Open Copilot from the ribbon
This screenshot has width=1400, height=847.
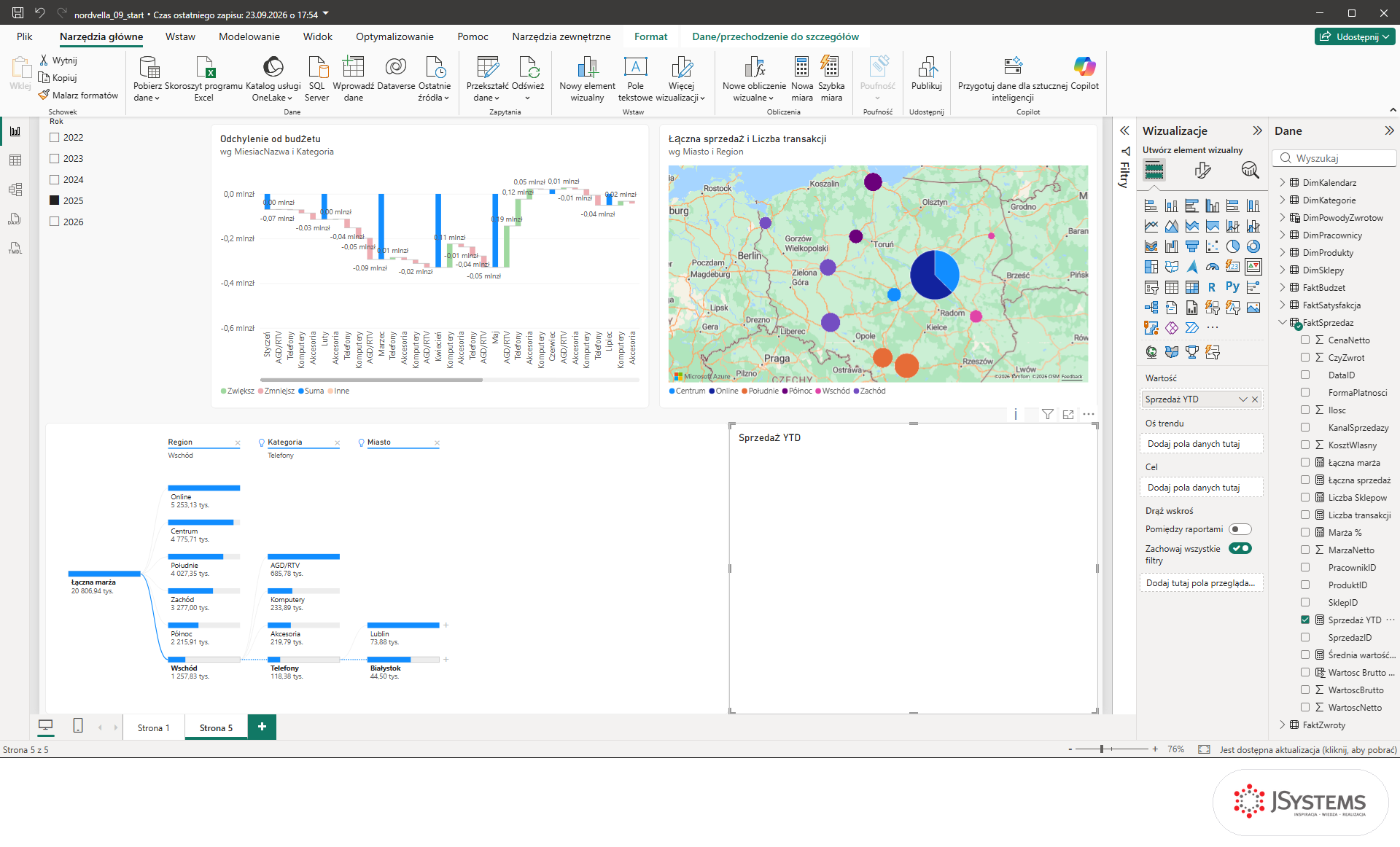(x=1084, y=73)
